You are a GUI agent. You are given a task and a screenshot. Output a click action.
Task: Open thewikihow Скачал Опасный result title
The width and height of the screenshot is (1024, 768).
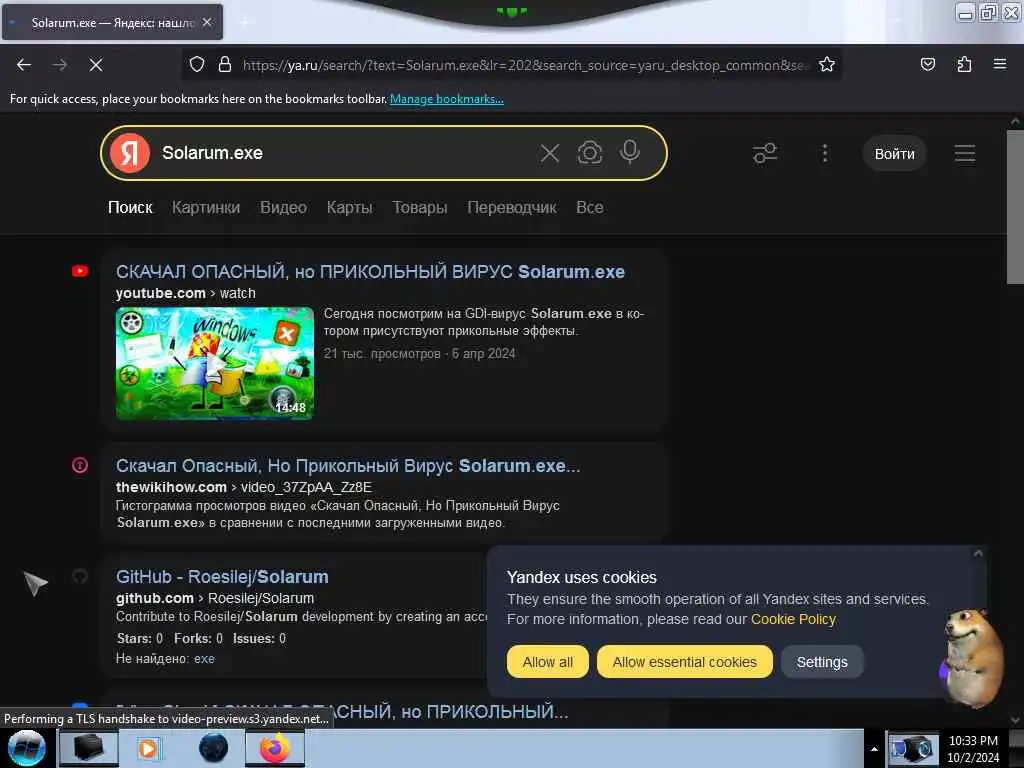pyautogui.click(x=348, y=466)
